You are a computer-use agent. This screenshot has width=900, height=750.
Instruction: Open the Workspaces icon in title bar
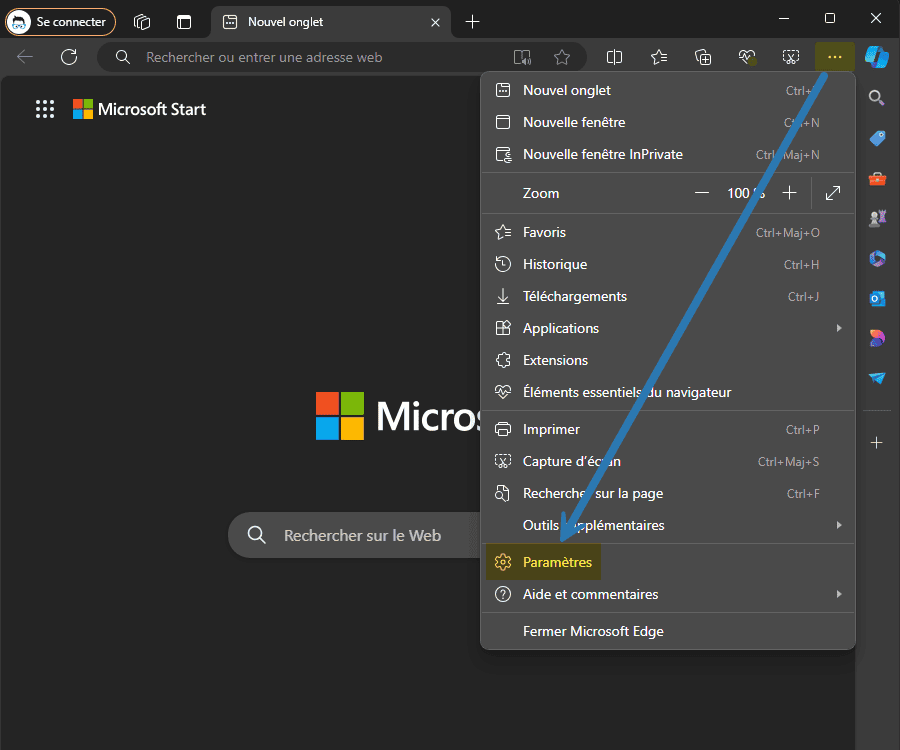(142, 22)
